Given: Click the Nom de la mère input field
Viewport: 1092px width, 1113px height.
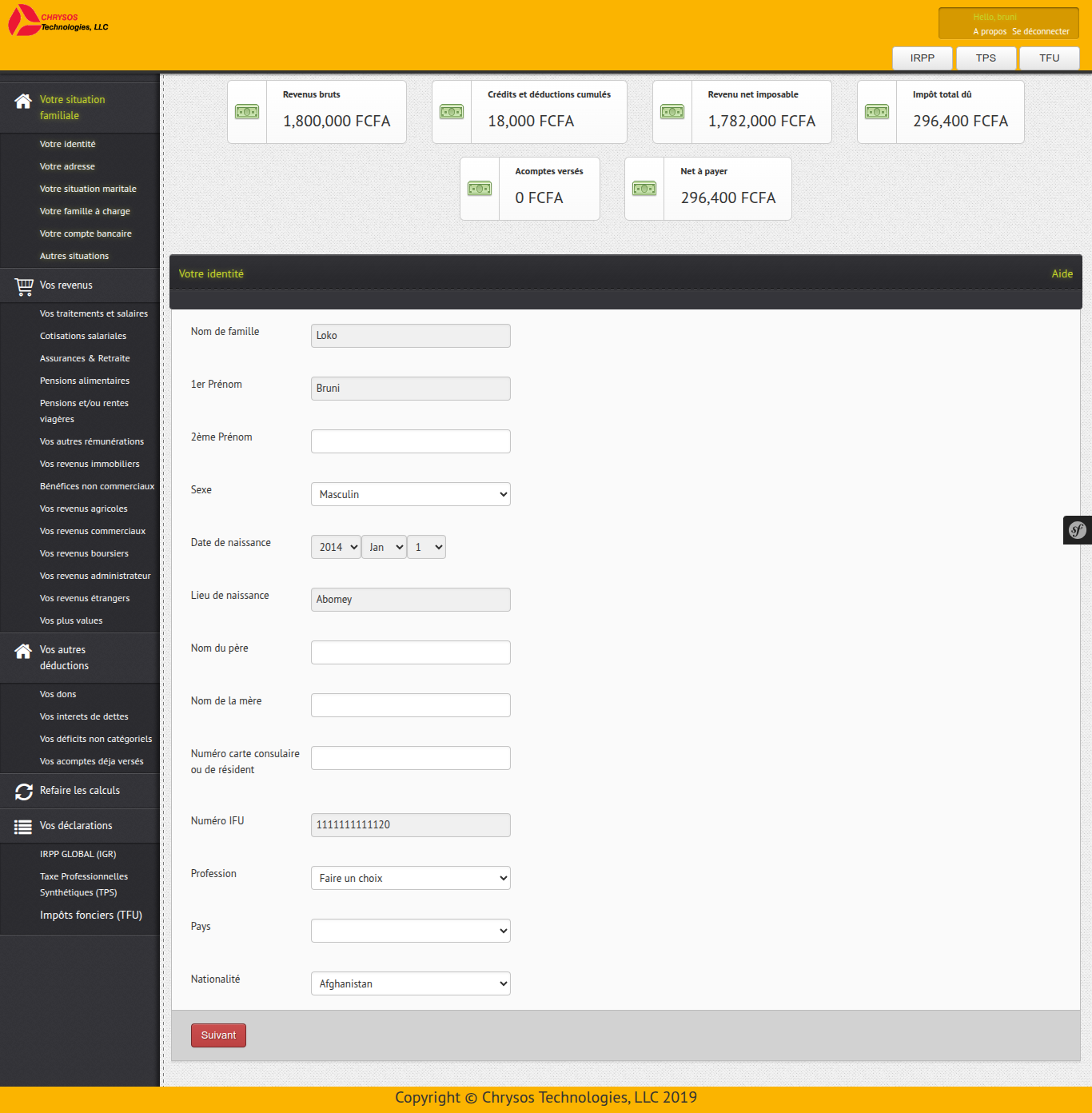Looking at the screenshot, I should tap(411, 705).
